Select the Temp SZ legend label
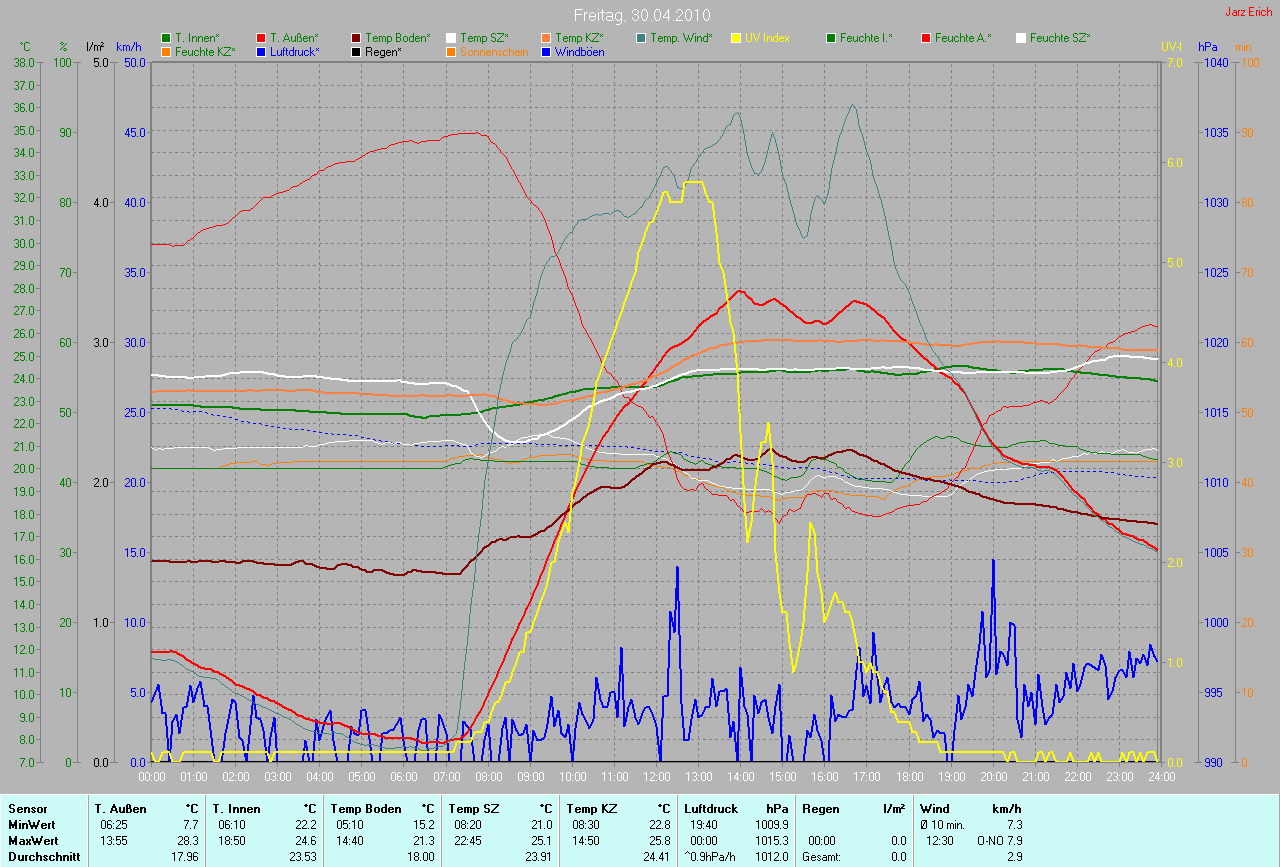 (x=484, y=38)
